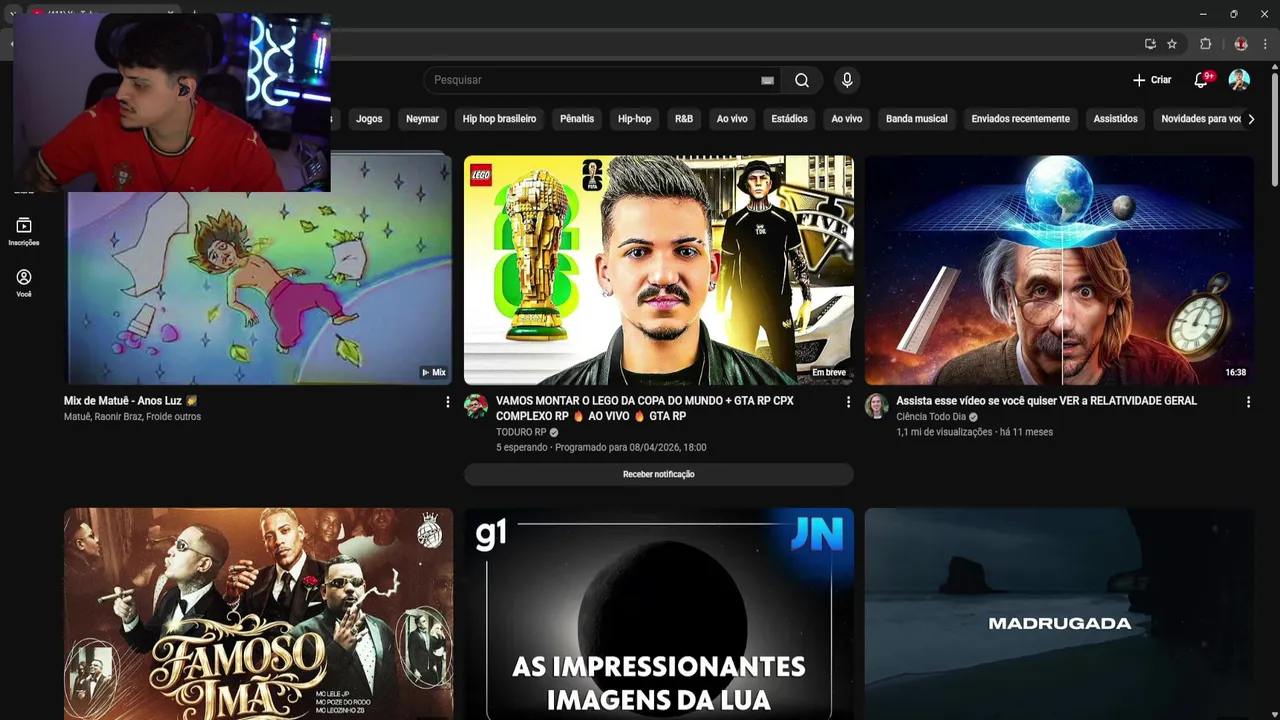
Task: Open the account avatar menu
Action: tap(1239, 80)
